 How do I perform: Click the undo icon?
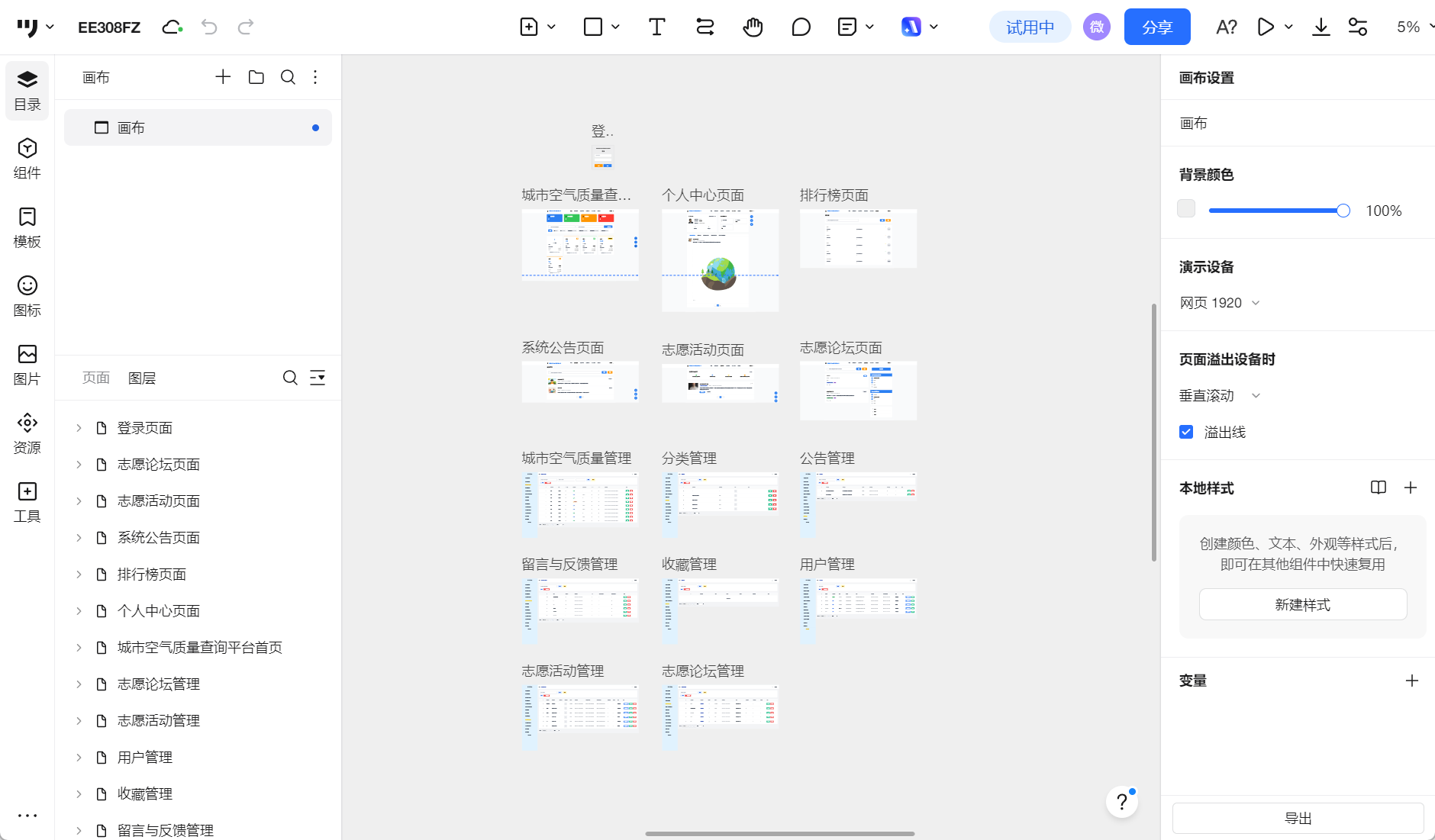209,26
